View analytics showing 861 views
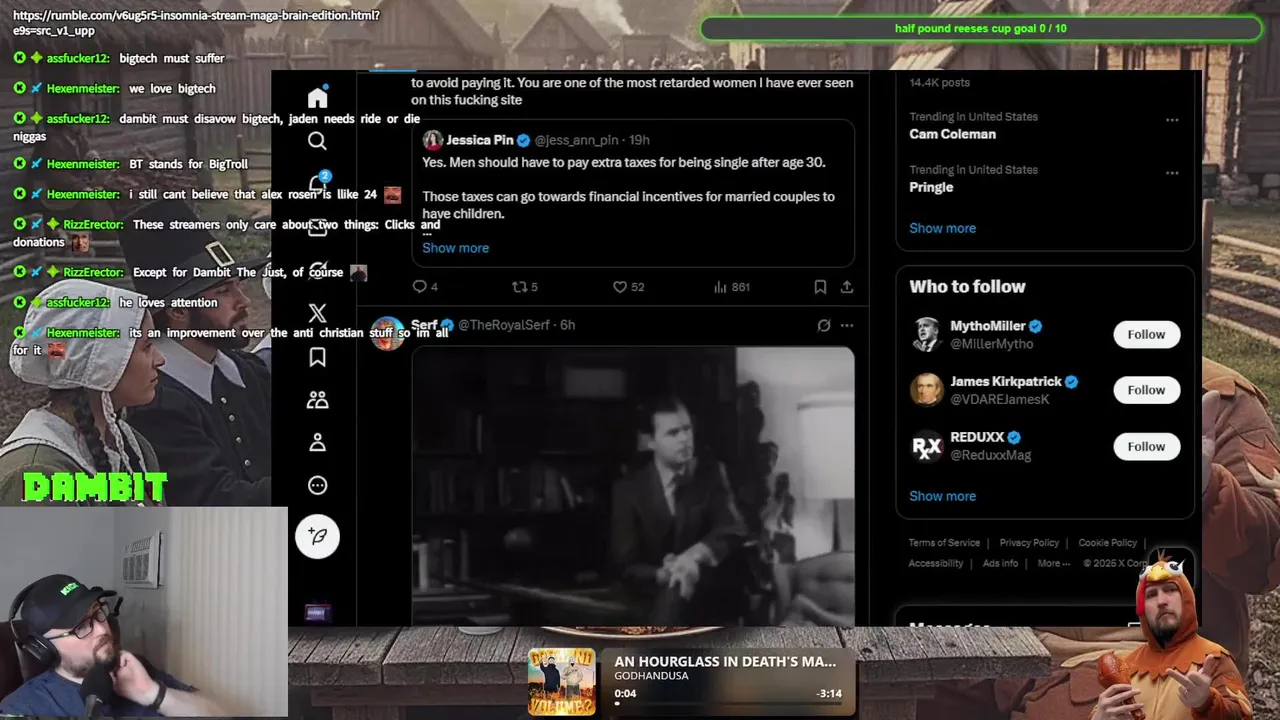Viewport: 1280px width, 720px height. click(731, 287)
